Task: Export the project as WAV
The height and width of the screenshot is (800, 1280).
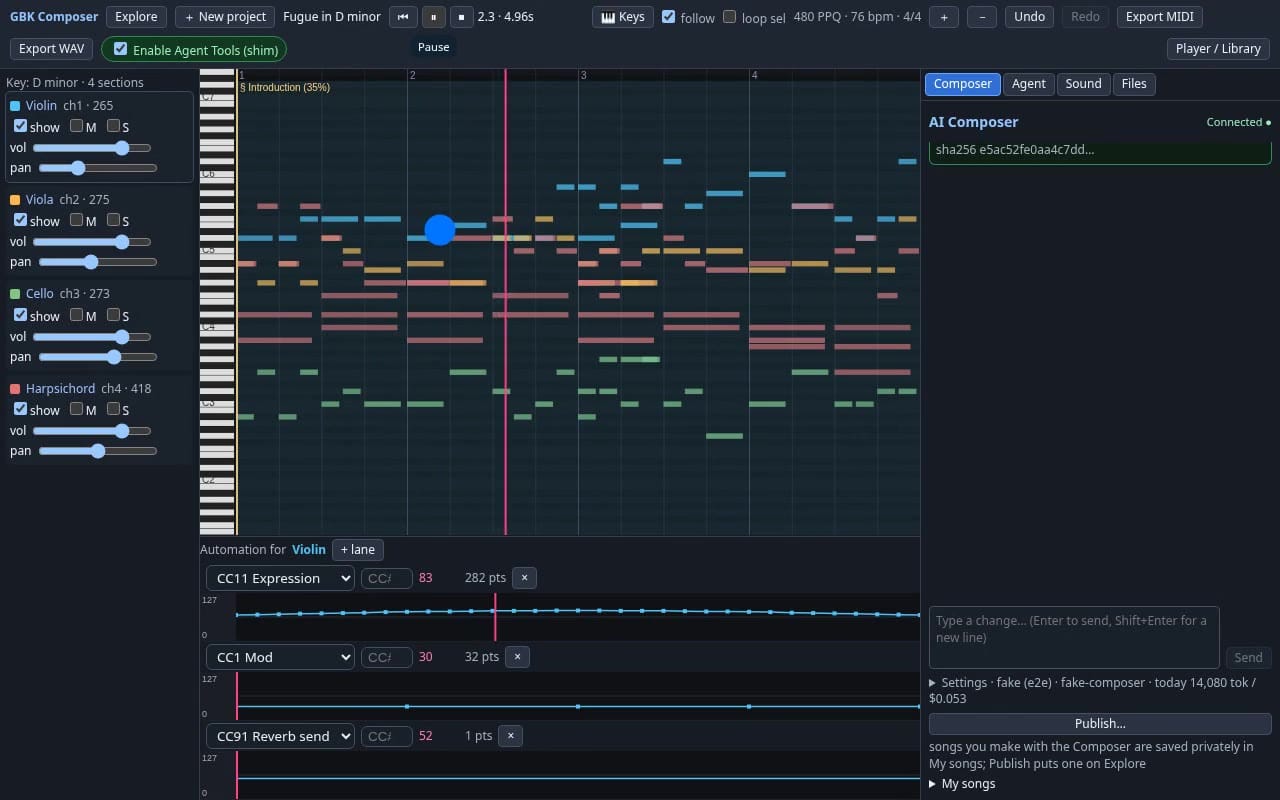Action: point(52,49)
